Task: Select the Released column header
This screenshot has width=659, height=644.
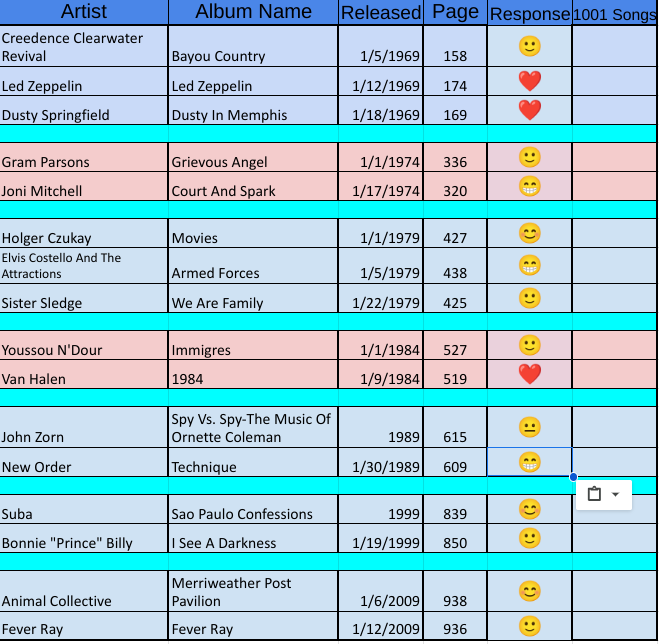Action: 381,12
